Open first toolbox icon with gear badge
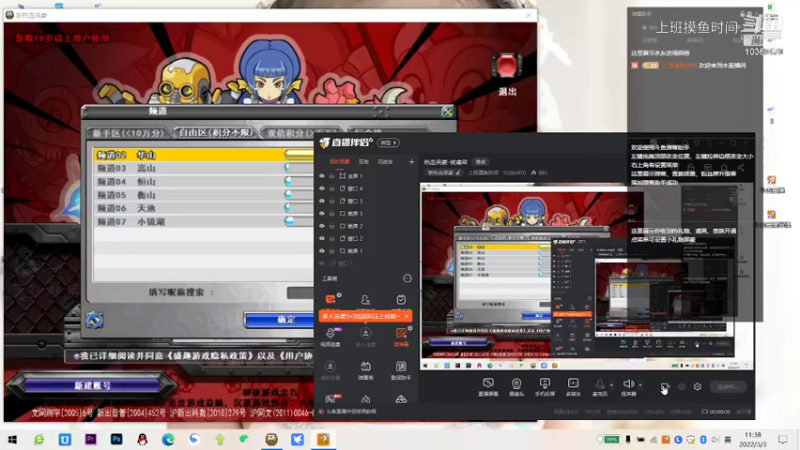The height and width of the screenshot is (450, 800). [x=331, y=299]
